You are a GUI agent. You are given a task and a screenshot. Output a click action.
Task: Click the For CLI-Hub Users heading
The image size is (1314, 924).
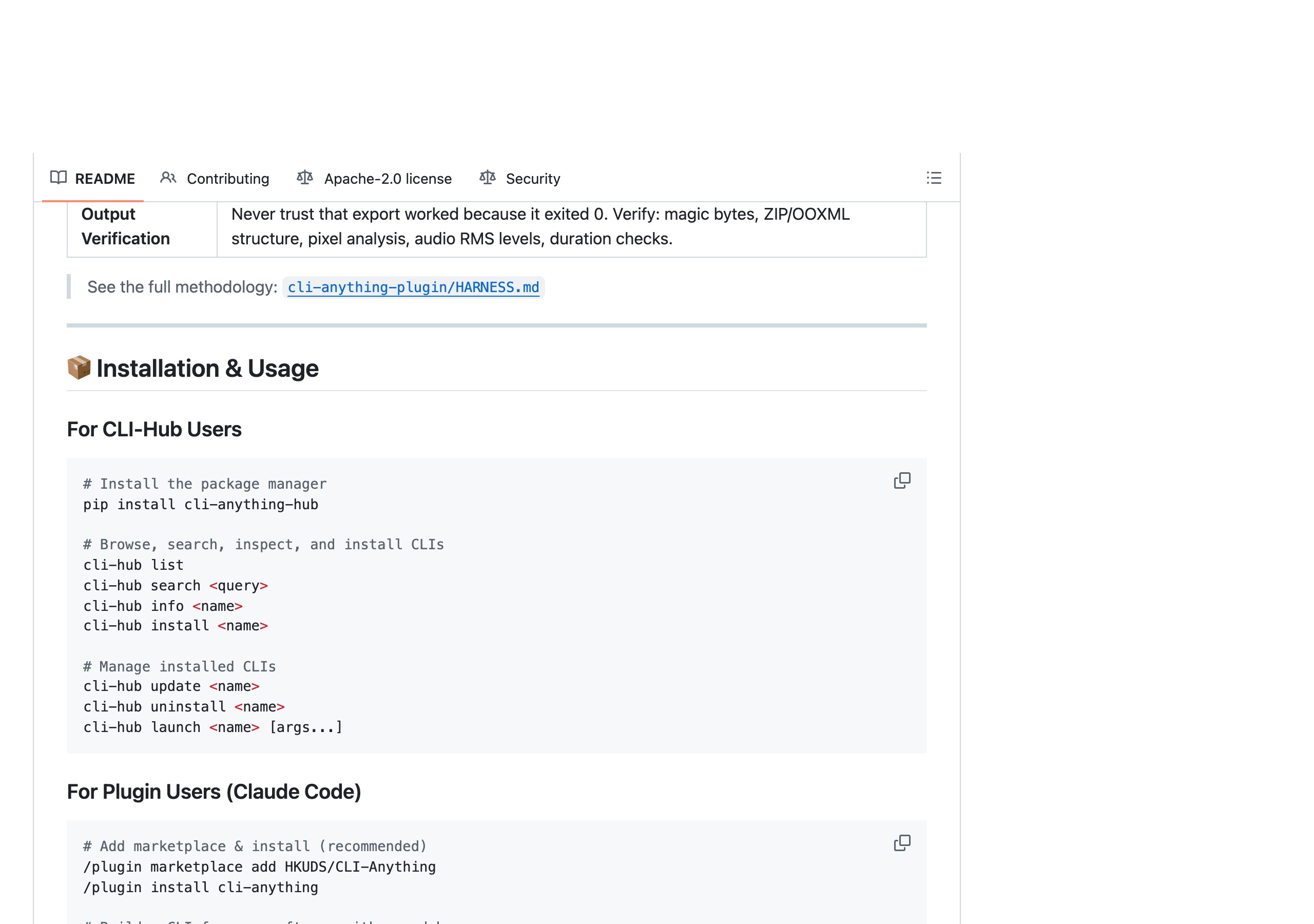tap(154, 429)
